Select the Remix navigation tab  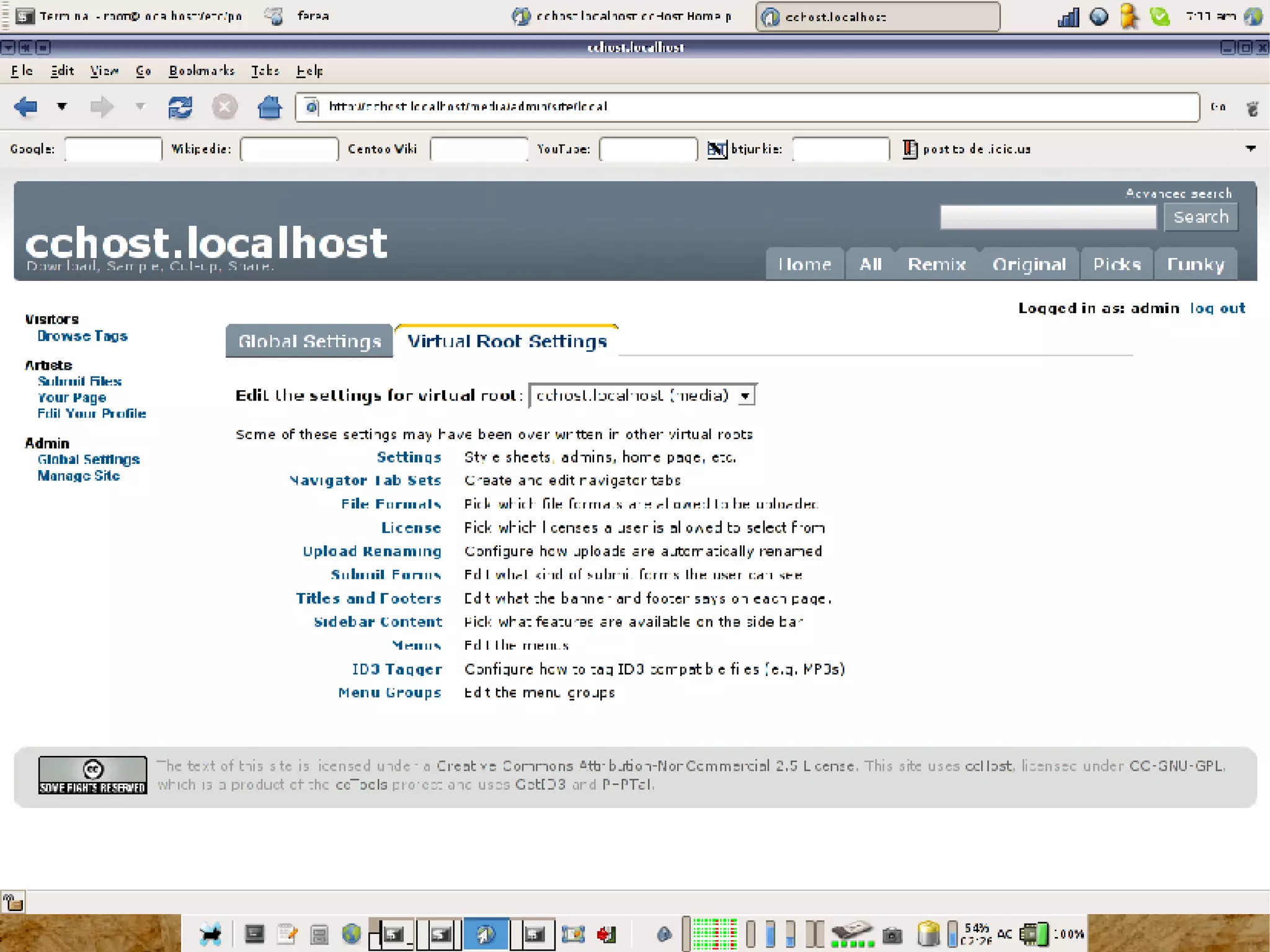[x=936, y=265]
